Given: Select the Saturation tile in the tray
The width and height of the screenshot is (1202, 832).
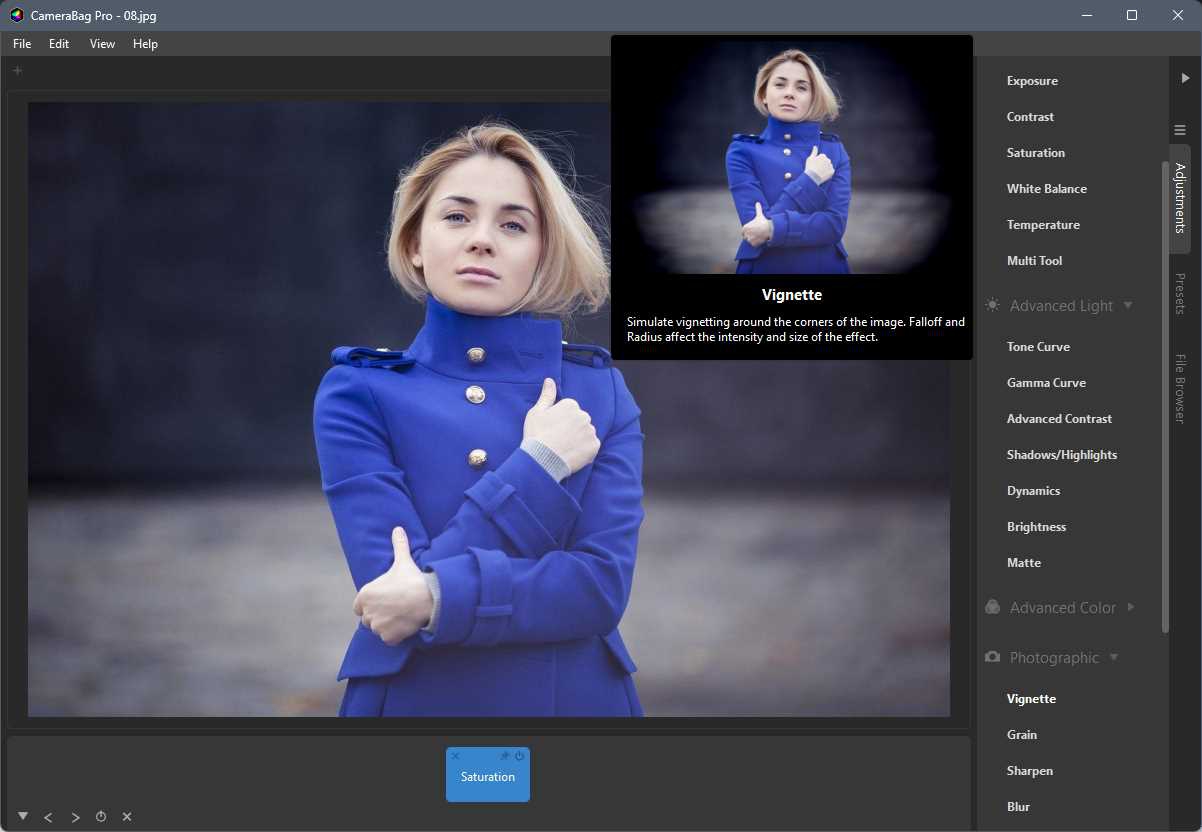Looking at the screenshot, I should 488,776.
